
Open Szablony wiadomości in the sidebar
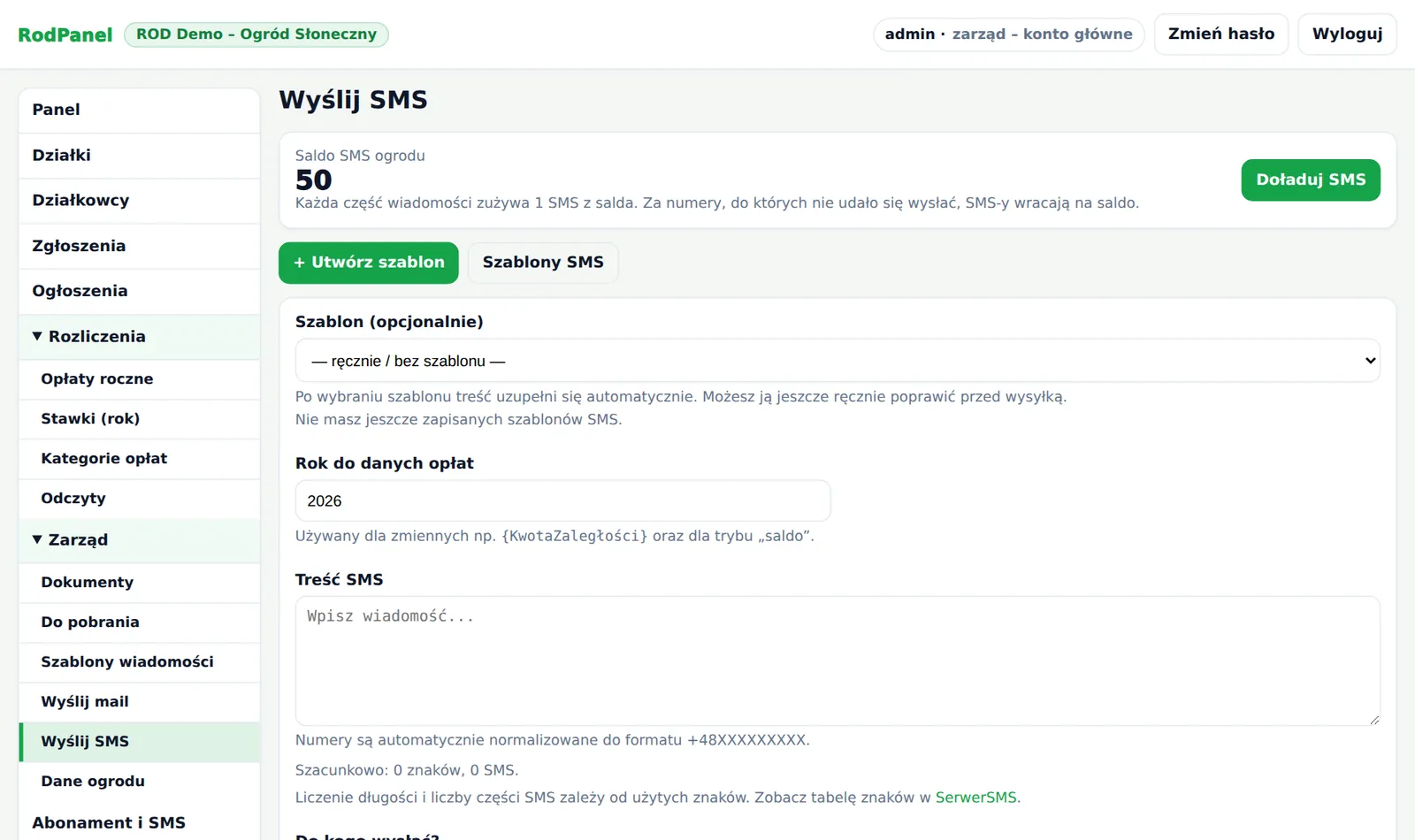point(139,662)
